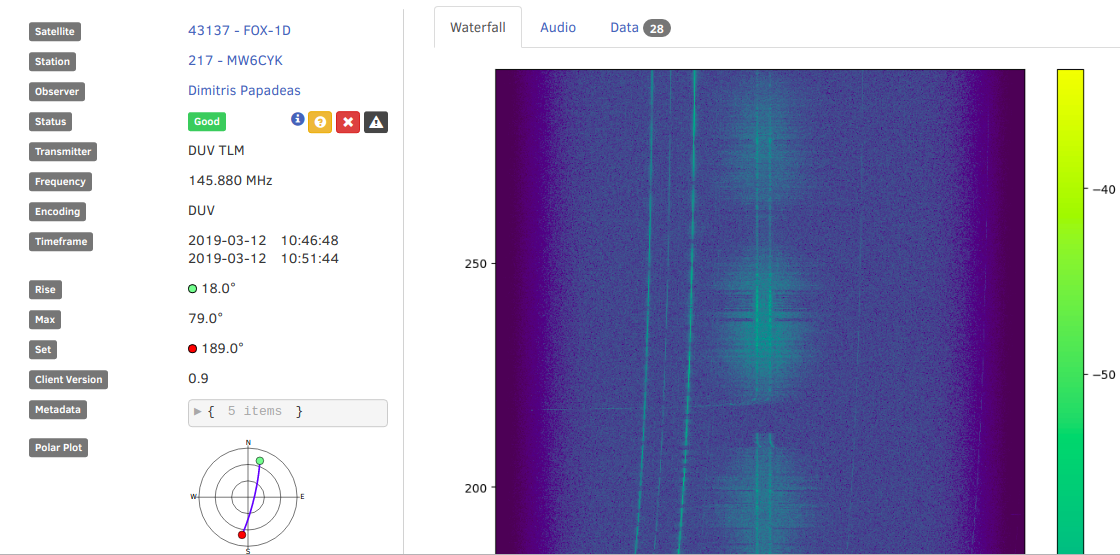
Task: Click the Polar Plot label
Action: [x=59, y=448]
